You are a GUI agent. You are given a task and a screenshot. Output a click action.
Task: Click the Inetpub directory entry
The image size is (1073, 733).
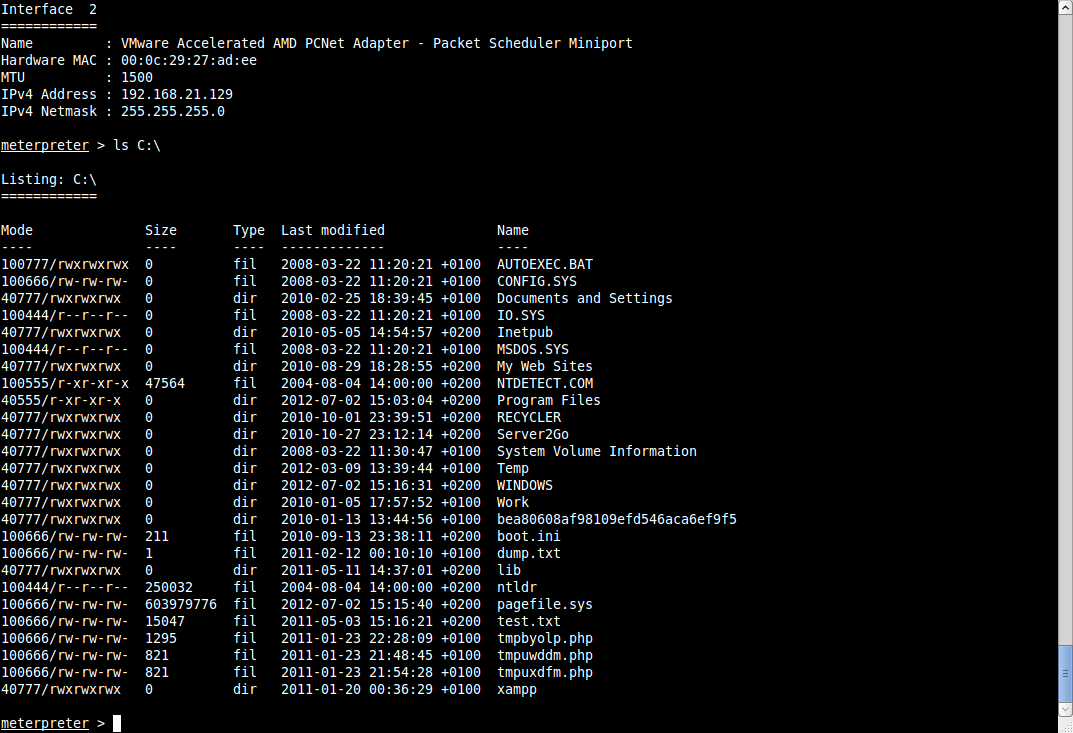[x=524, y=332]
